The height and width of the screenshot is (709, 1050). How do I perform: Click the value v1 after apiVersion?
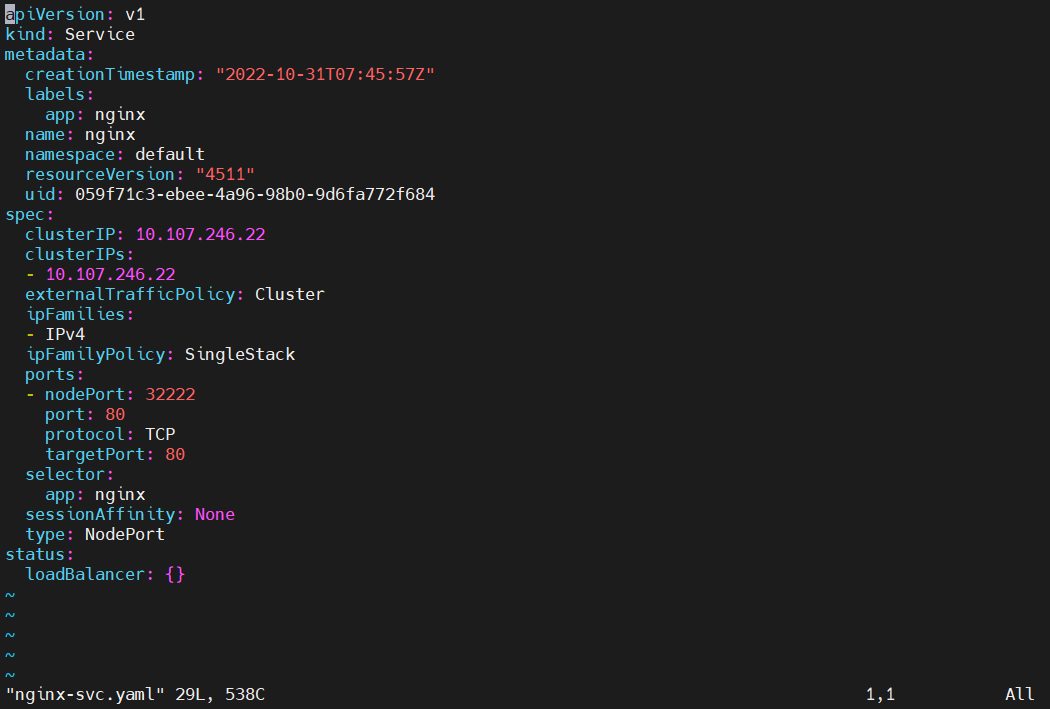tap(135, 14)
